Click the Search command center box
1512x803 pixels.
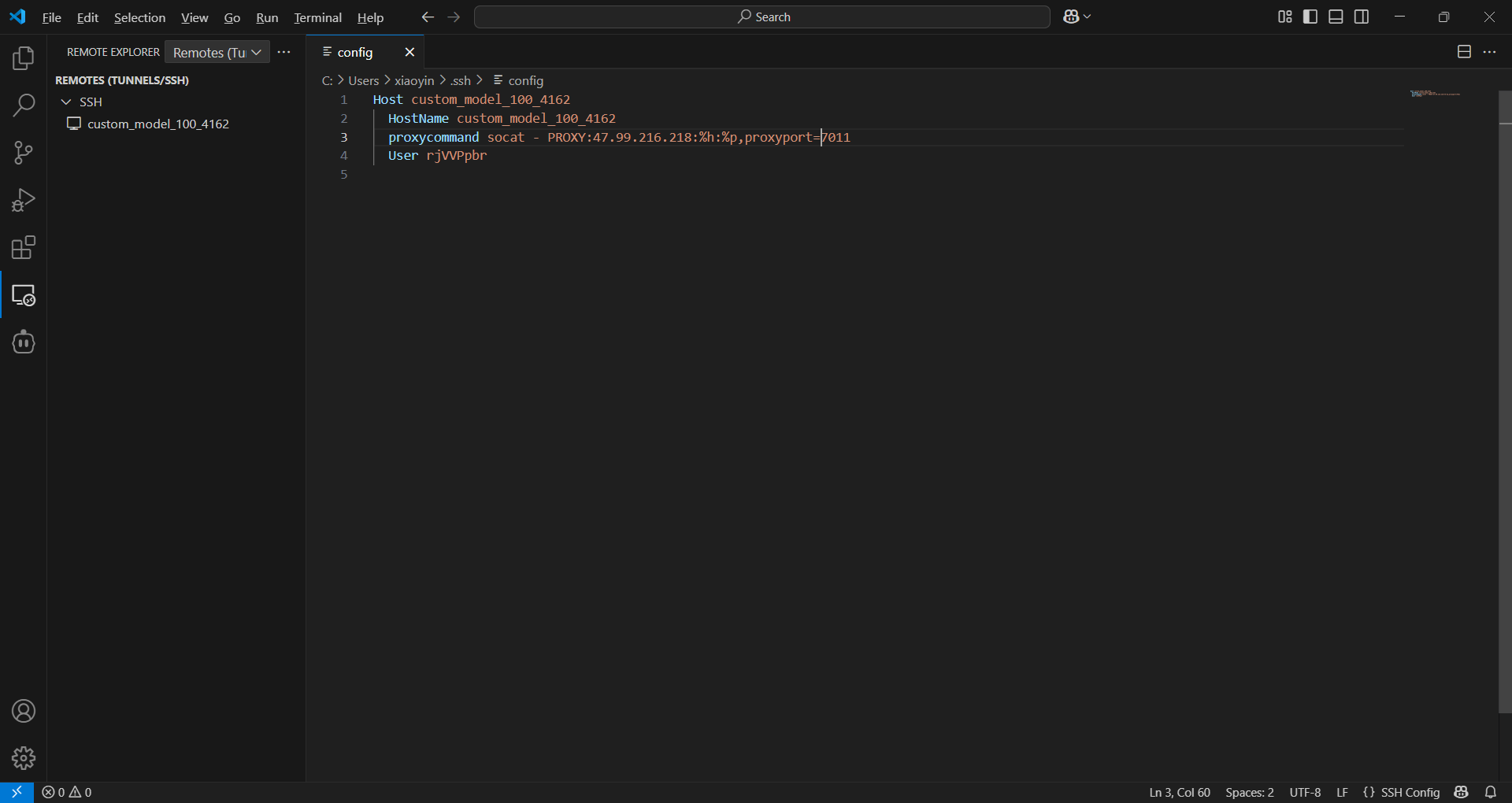(x=762, y=17)
